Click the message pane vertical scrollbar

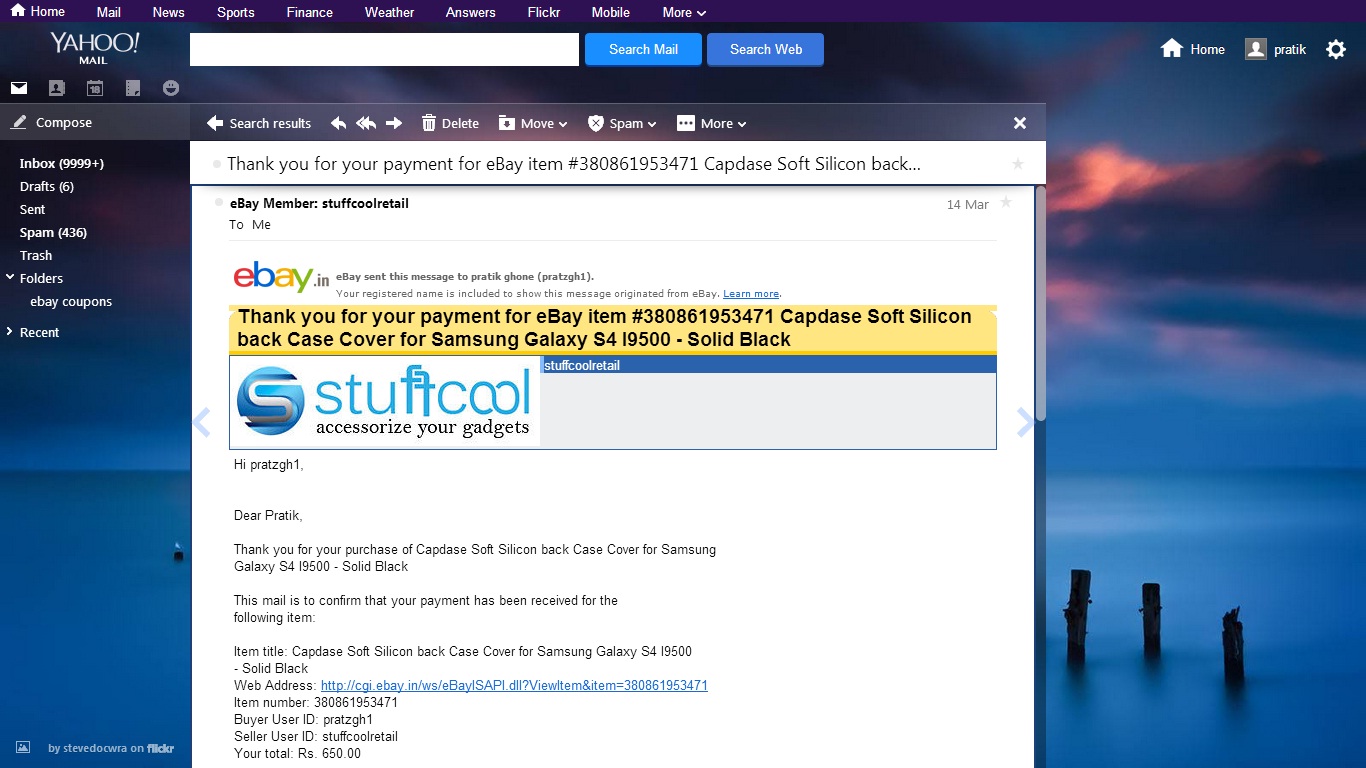[1040, 304]
